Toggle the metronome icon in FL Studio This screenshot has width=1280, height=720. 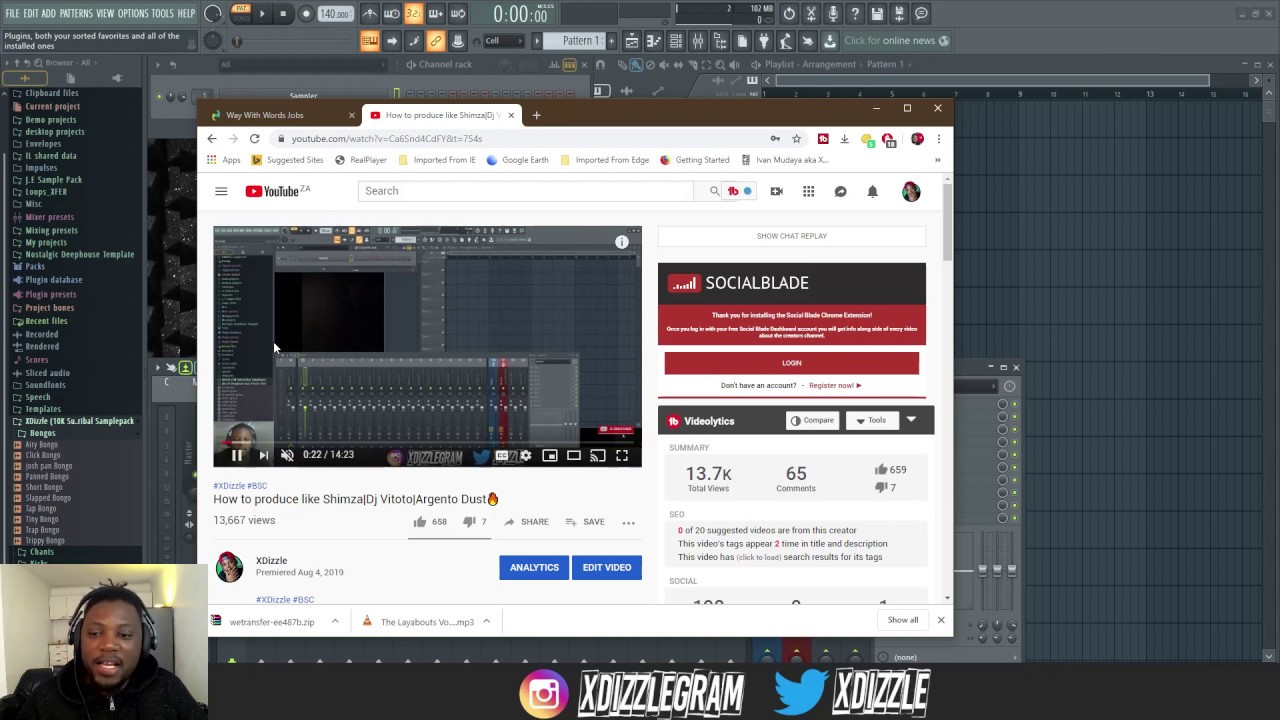click(370, 14)
